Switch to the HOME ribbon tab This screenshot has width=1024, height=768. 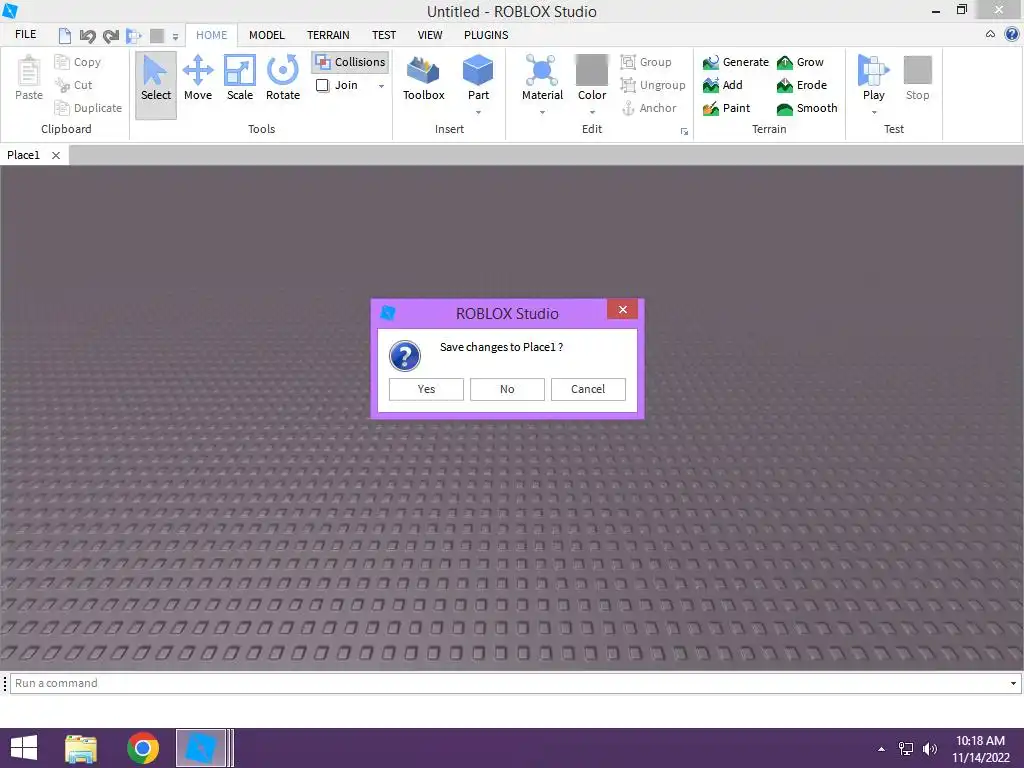point(212,35)
